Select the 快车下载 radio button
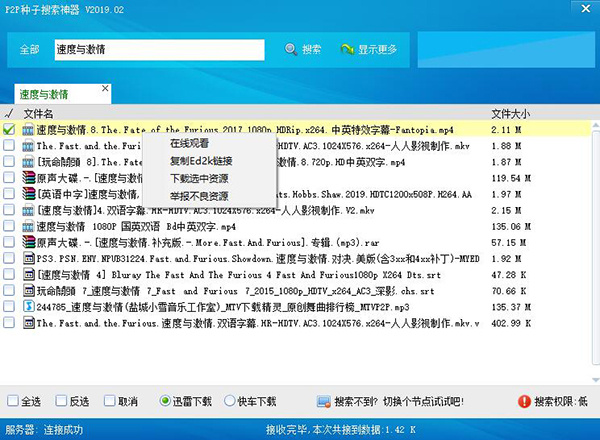 (x=229, y=401)
